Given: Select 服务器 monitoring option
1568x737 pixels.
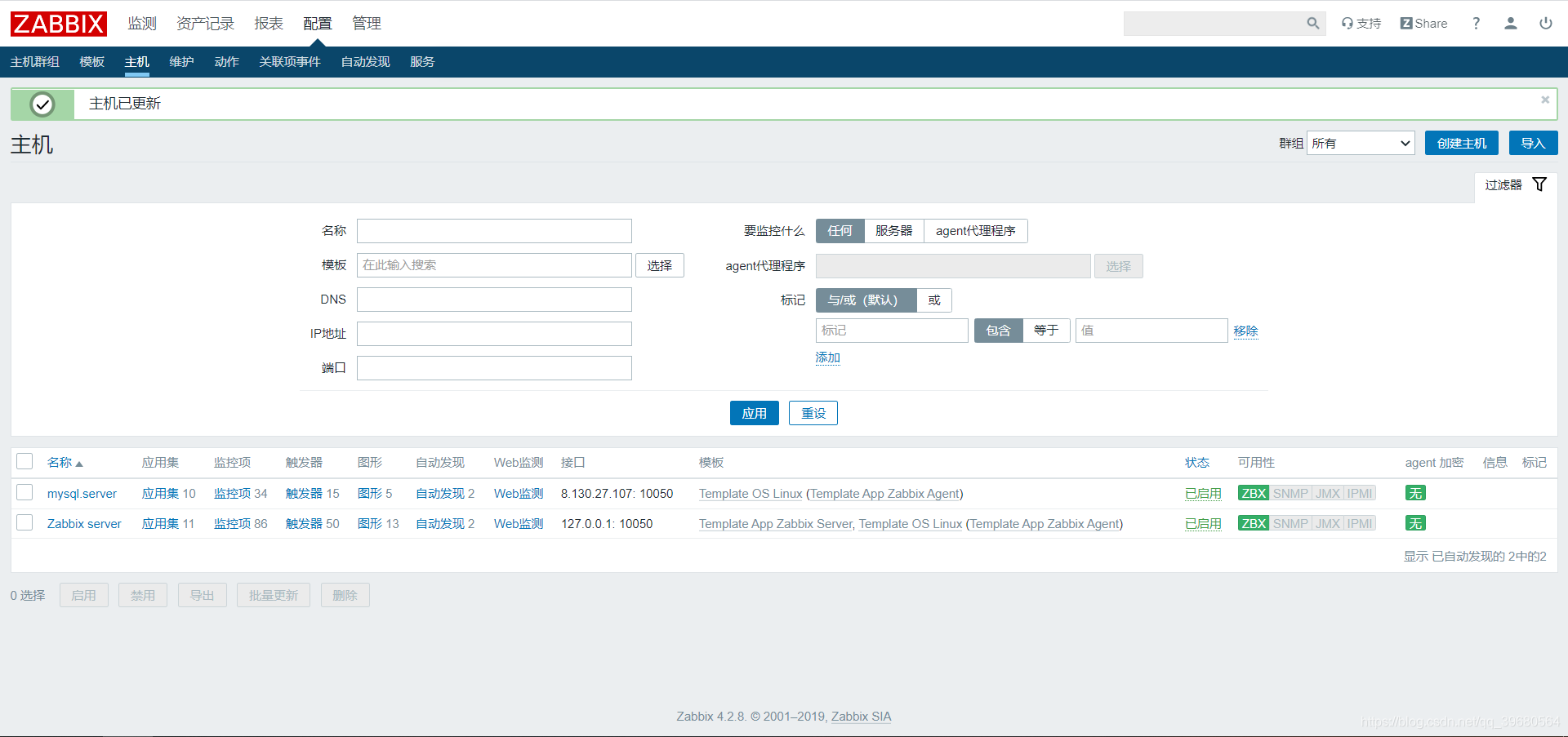Looking at the screenshot, I should (893, 231).
